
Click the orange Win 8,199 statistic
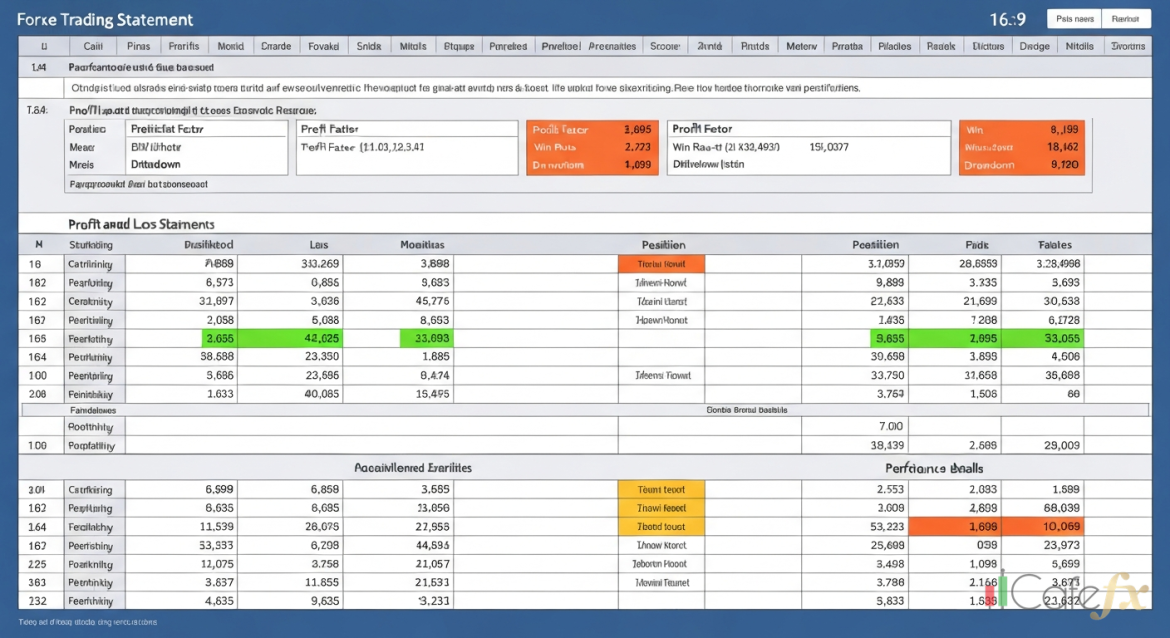click(1022, 129)
